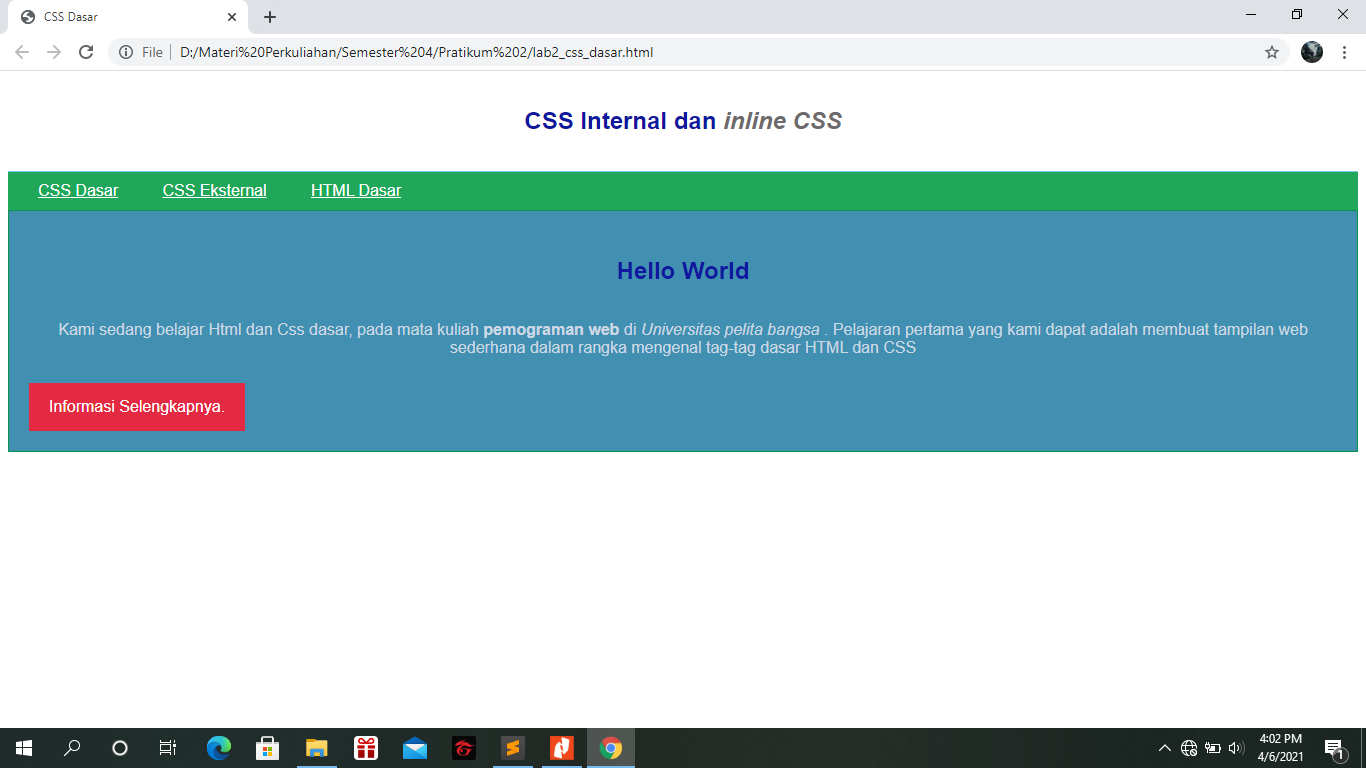Open the Garena taskbar icon
The width and height of the screenshot is (1366, 768).
pyautogui.click(x=464, y=748)
